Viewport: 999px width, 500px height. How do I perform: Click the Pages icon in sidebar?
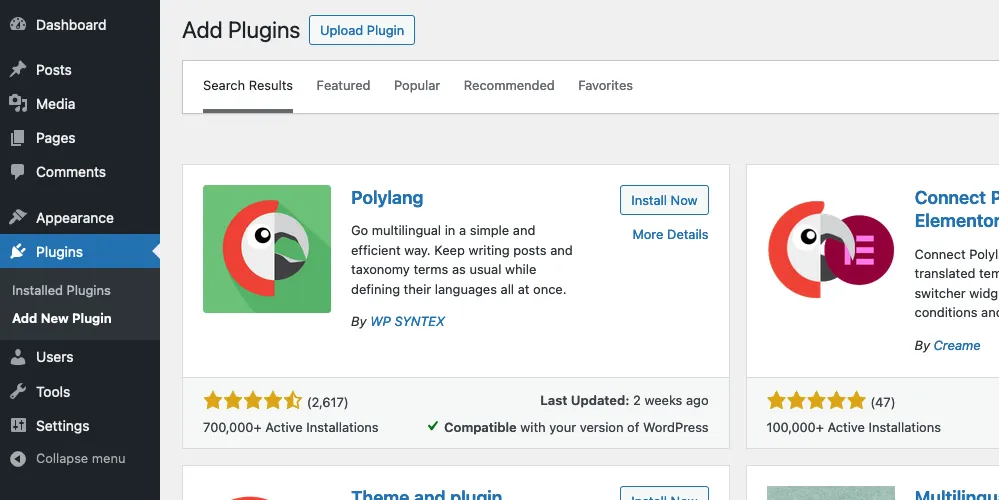pyautogui.click(x=18, y=138)
